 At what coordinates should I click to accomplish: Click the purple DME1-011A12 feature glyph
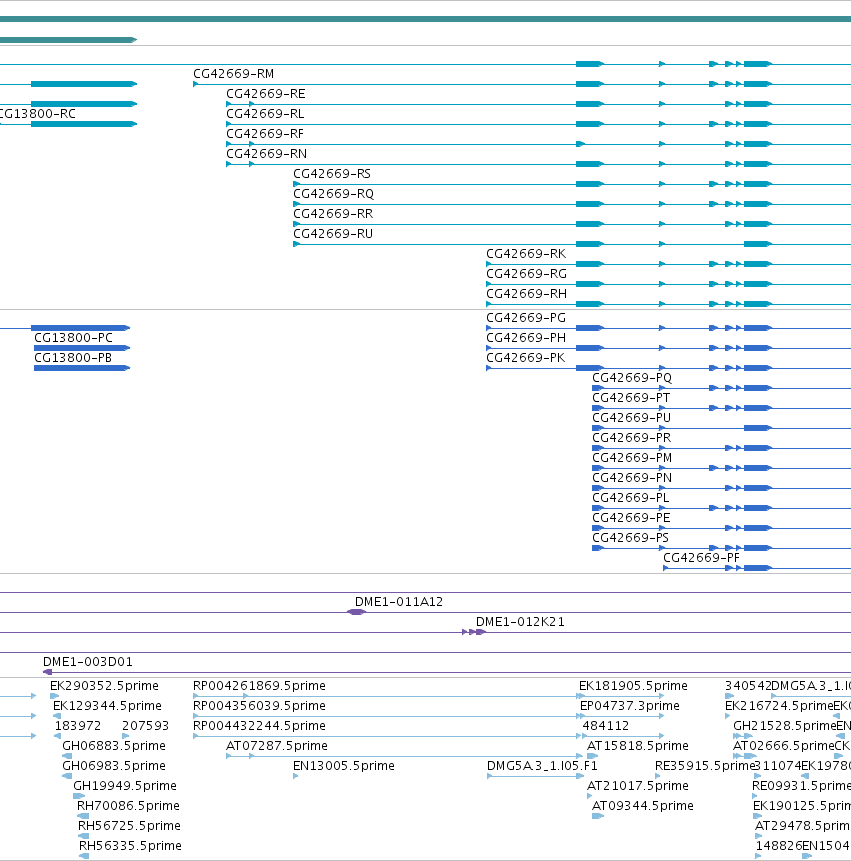(356, 612)
